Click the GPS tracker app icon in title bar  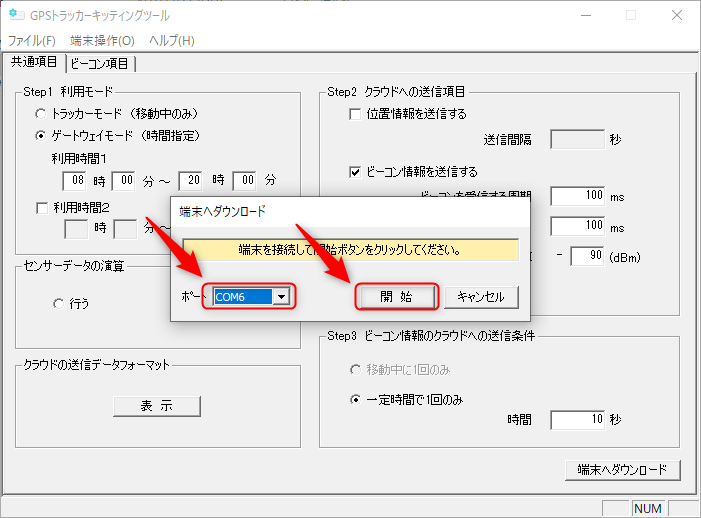pyautogui.click(x=16, y=15)
